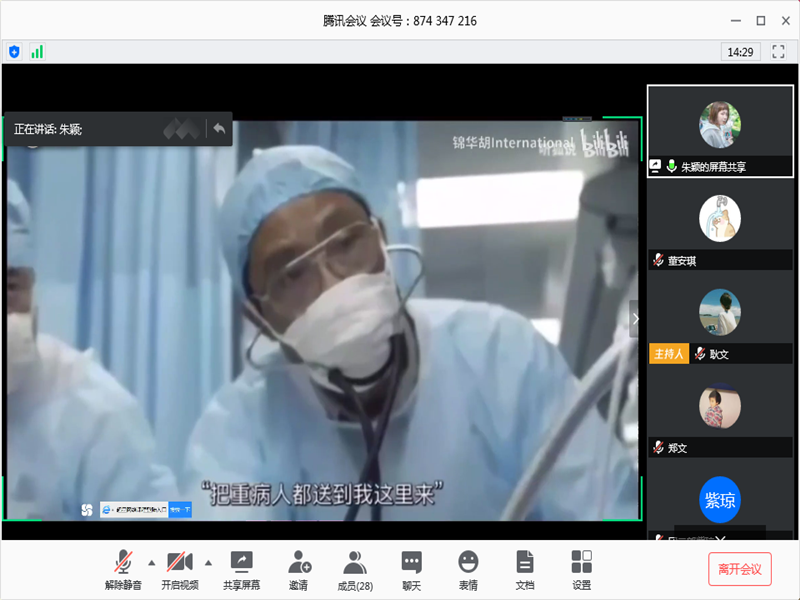Check the green network signal icon
This screenshot has width=800, height=600.
tap(37, 52)
